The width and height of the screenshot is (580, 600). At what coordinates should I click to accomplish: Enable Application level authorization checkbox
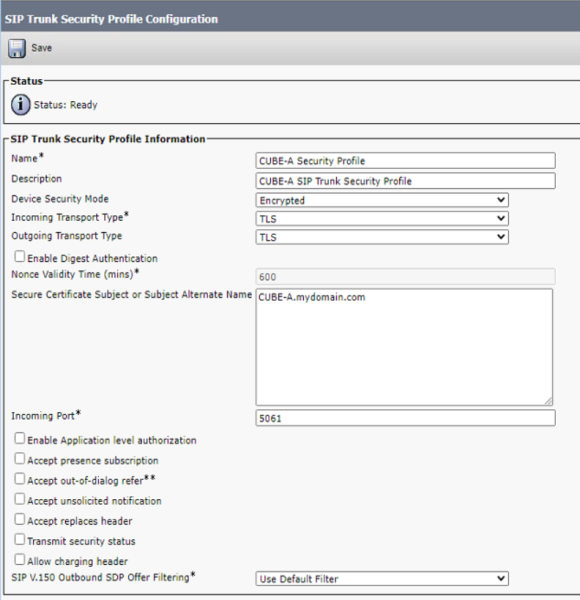(x=20, y=438)
